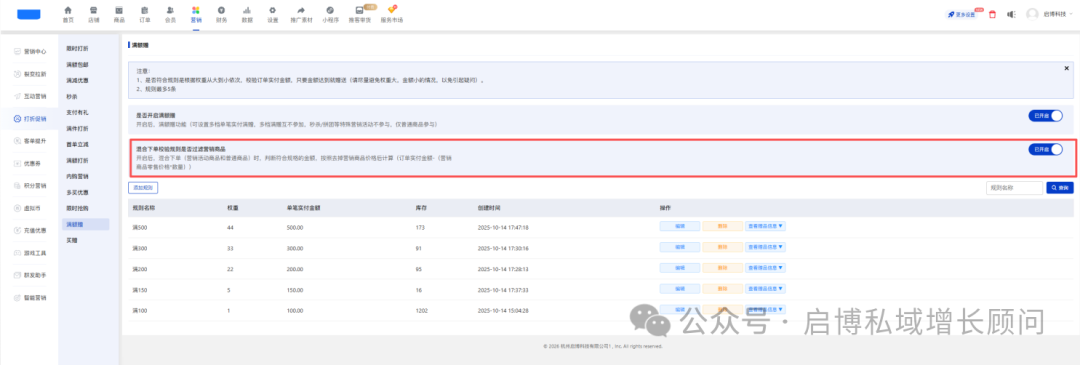The image size is (1080, 365).
Task: Open 优惠券 in the left sidebar
Action: (x=28, y=163)
